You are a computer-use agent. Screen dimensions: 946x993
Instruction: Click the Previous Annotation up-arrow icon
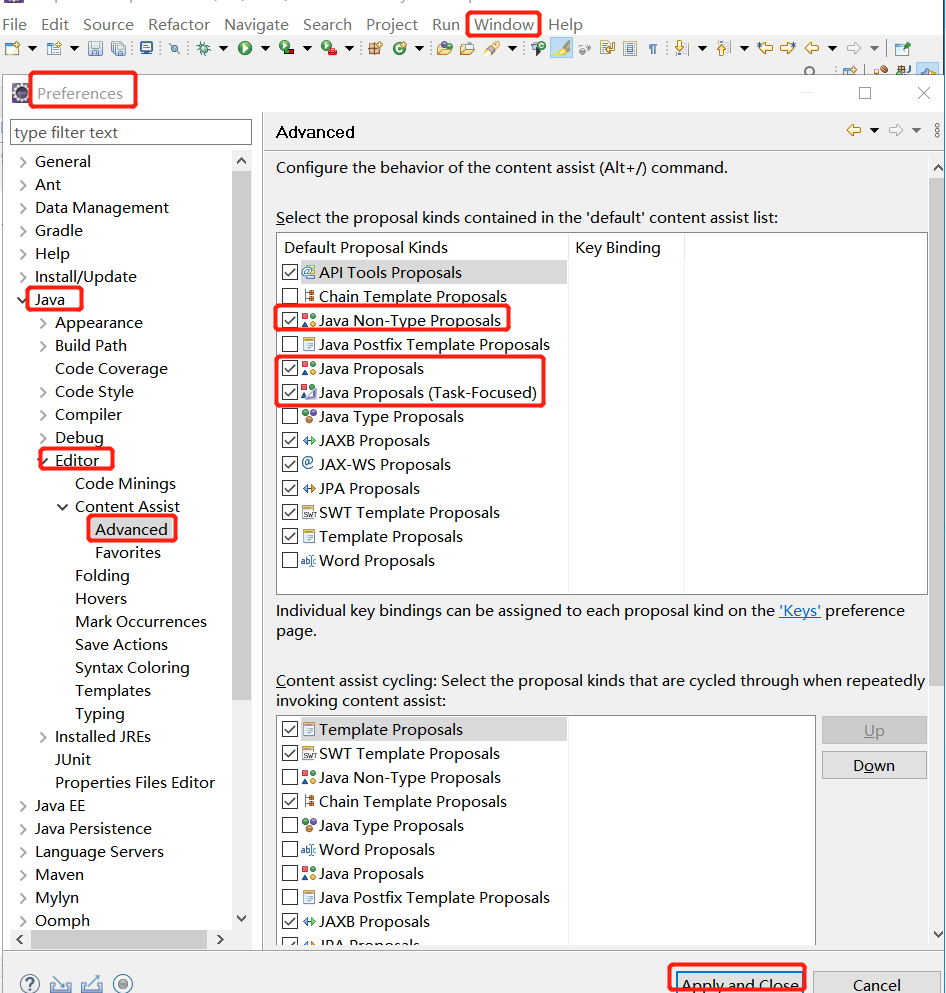[723, 48]
